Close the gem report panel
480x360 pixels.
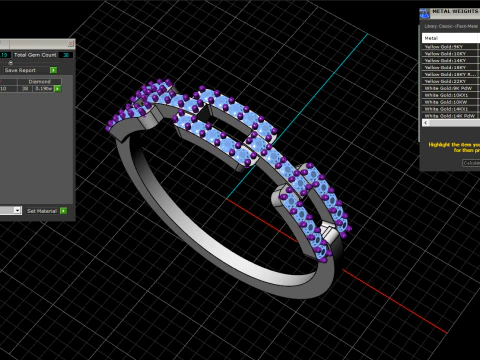[71, 44]
